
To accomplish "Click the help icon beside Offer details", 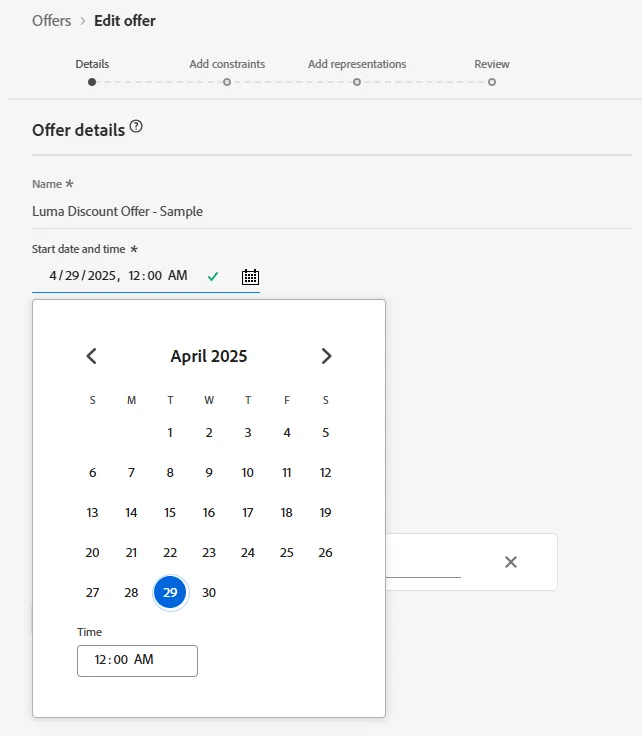I will pos(136,126).
